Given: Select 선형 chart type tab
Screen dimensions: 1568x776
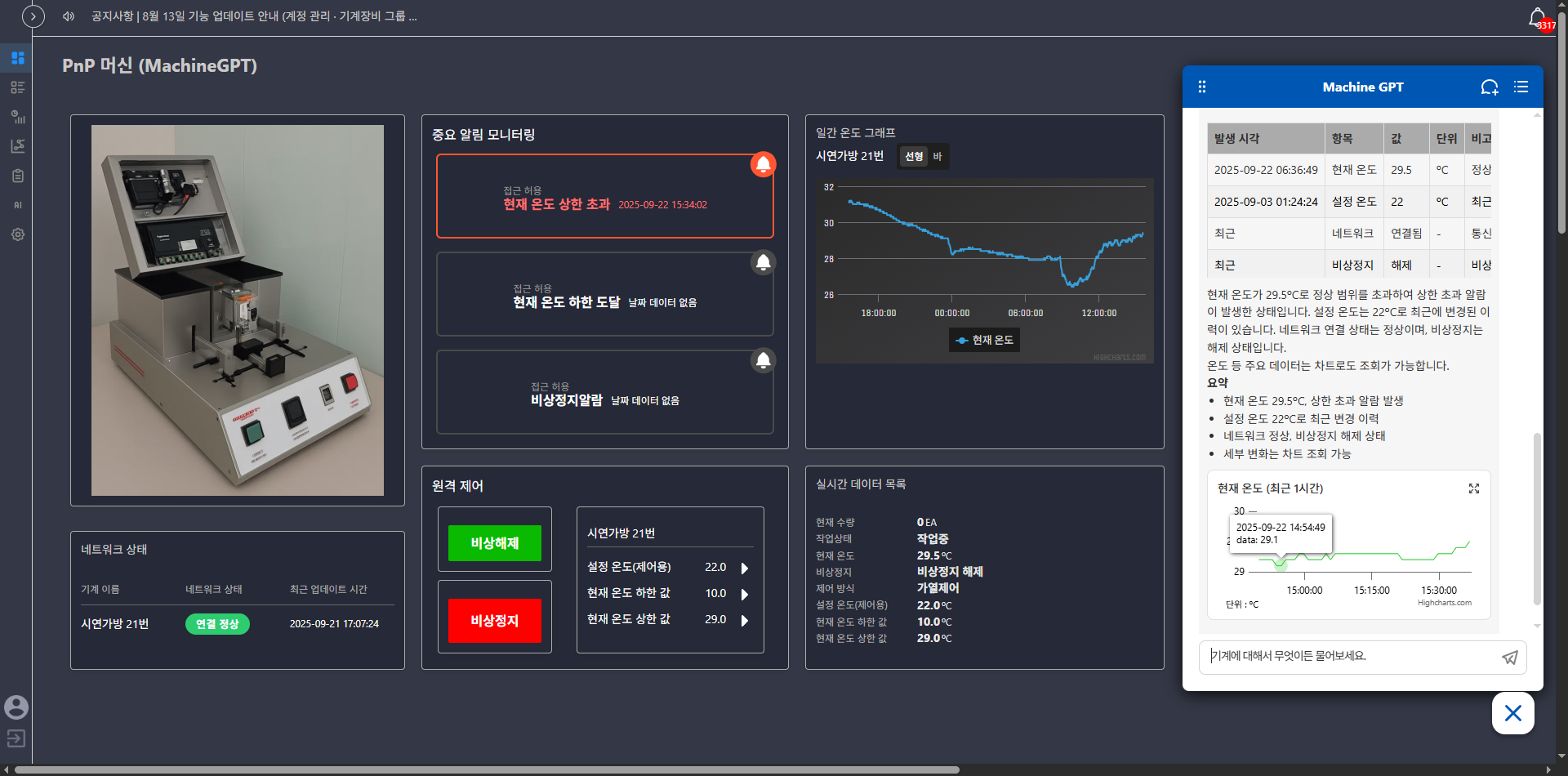Looking at the screenshot, I should [914, 157].
